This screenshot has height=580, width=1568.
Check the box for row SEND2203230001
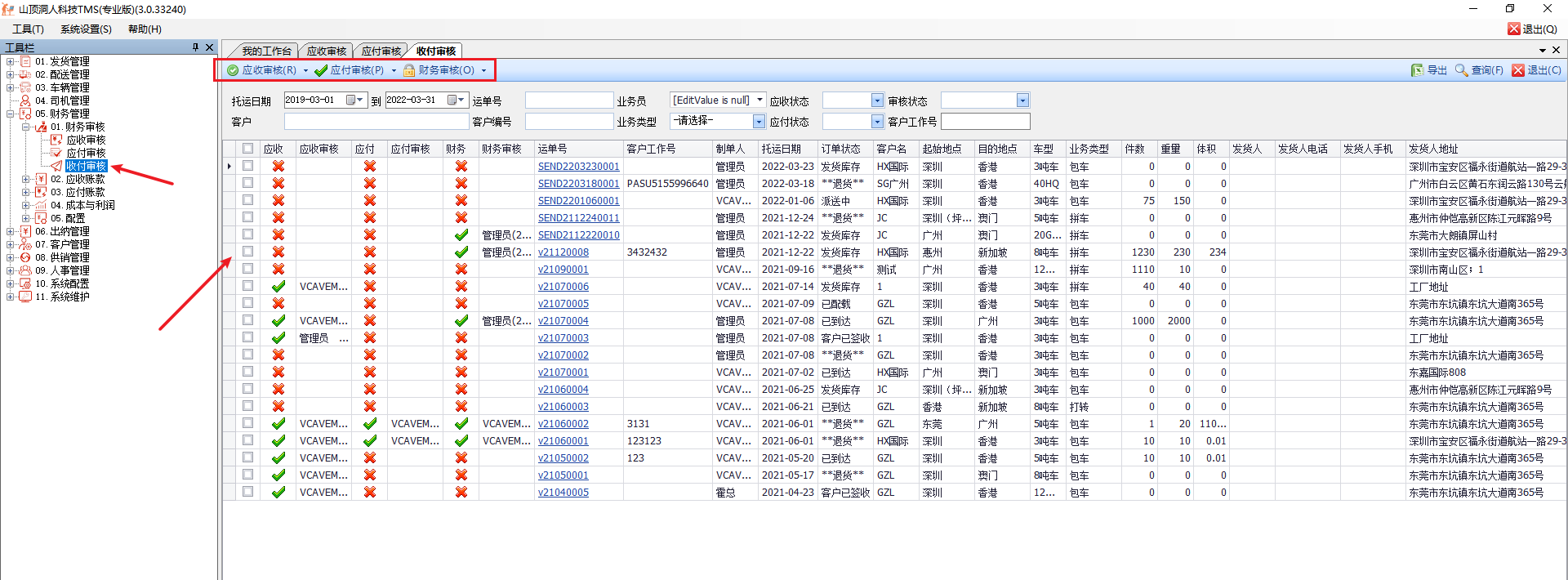[x=247, y=166]
